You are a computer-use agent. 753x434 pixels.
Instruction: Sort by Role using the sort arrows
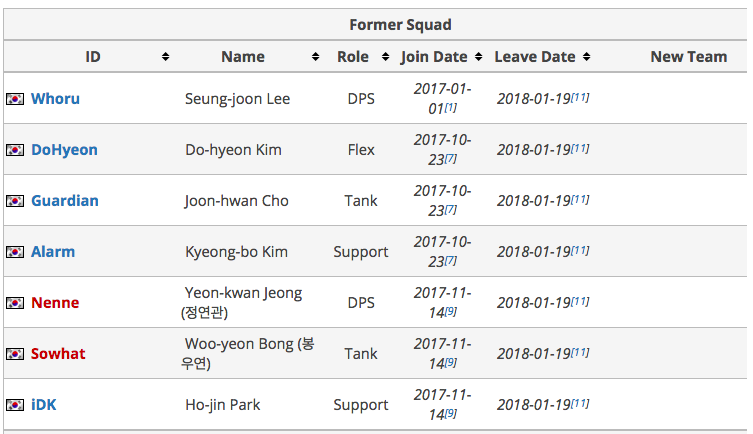[x=385, y=57]
